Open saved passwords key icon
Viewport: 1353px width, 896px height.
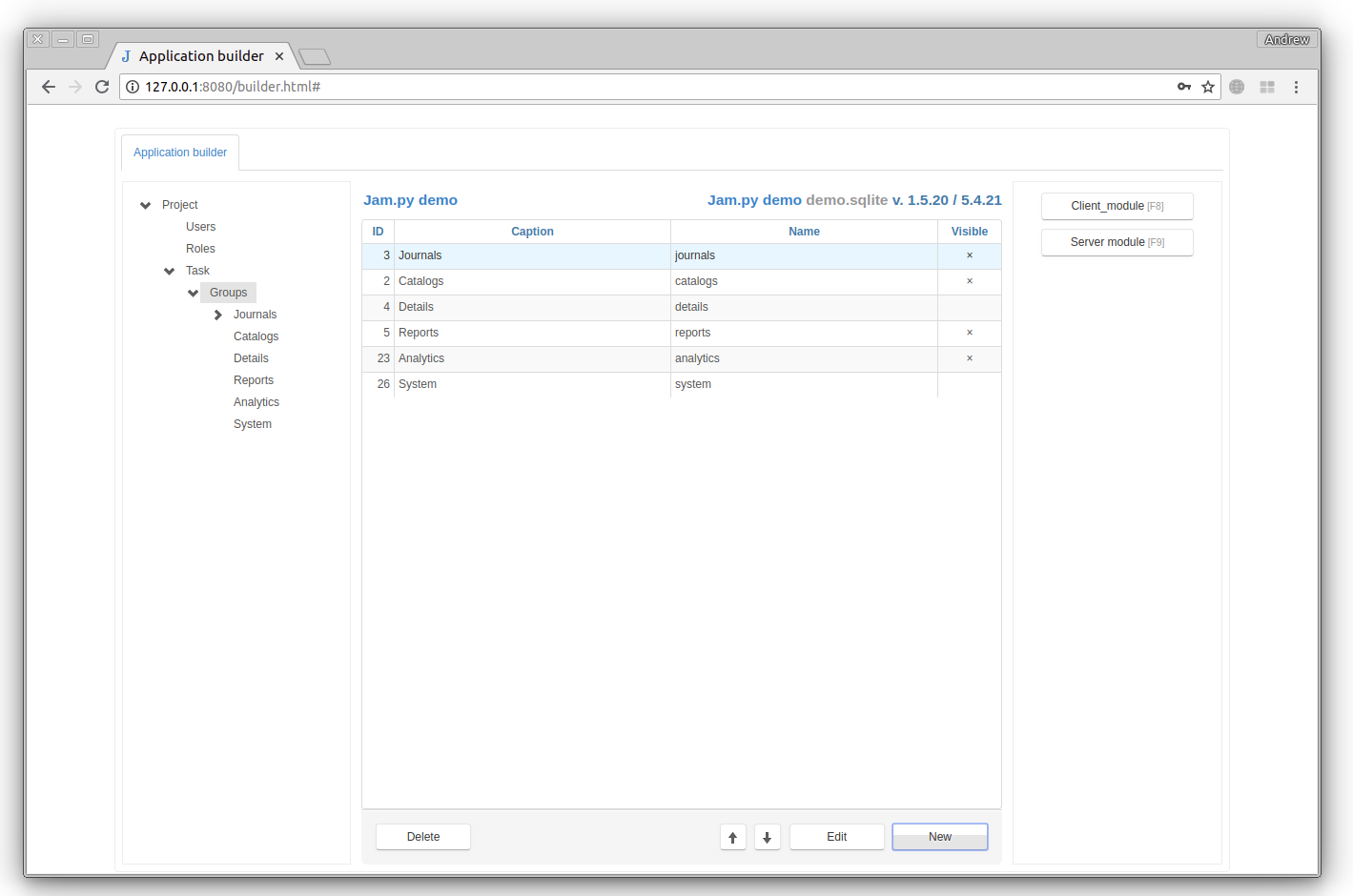click(1184, 87)
